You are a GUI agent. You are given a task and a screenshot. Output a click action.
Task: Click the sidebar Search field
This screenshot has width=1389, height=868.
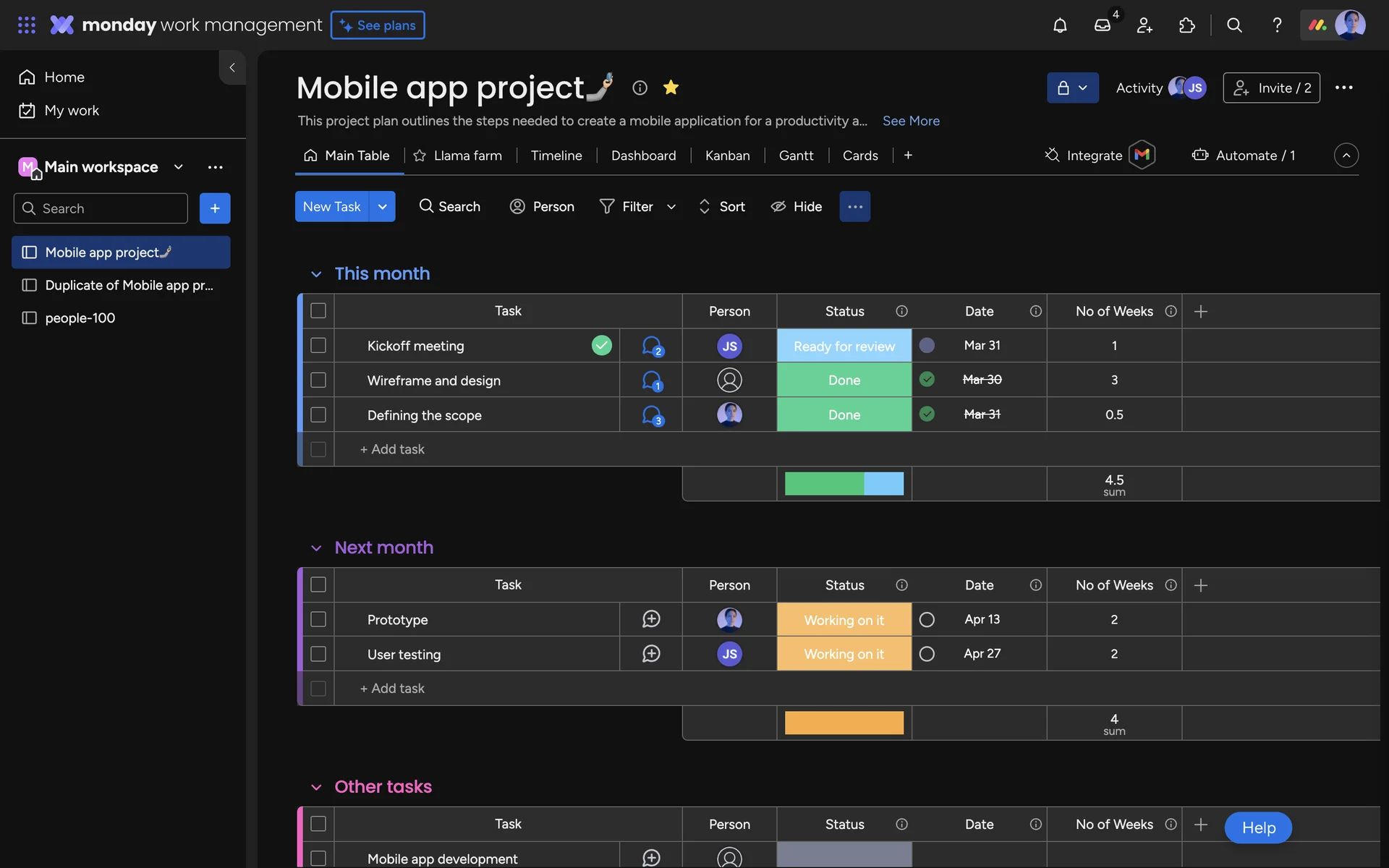tap(101, 208)
